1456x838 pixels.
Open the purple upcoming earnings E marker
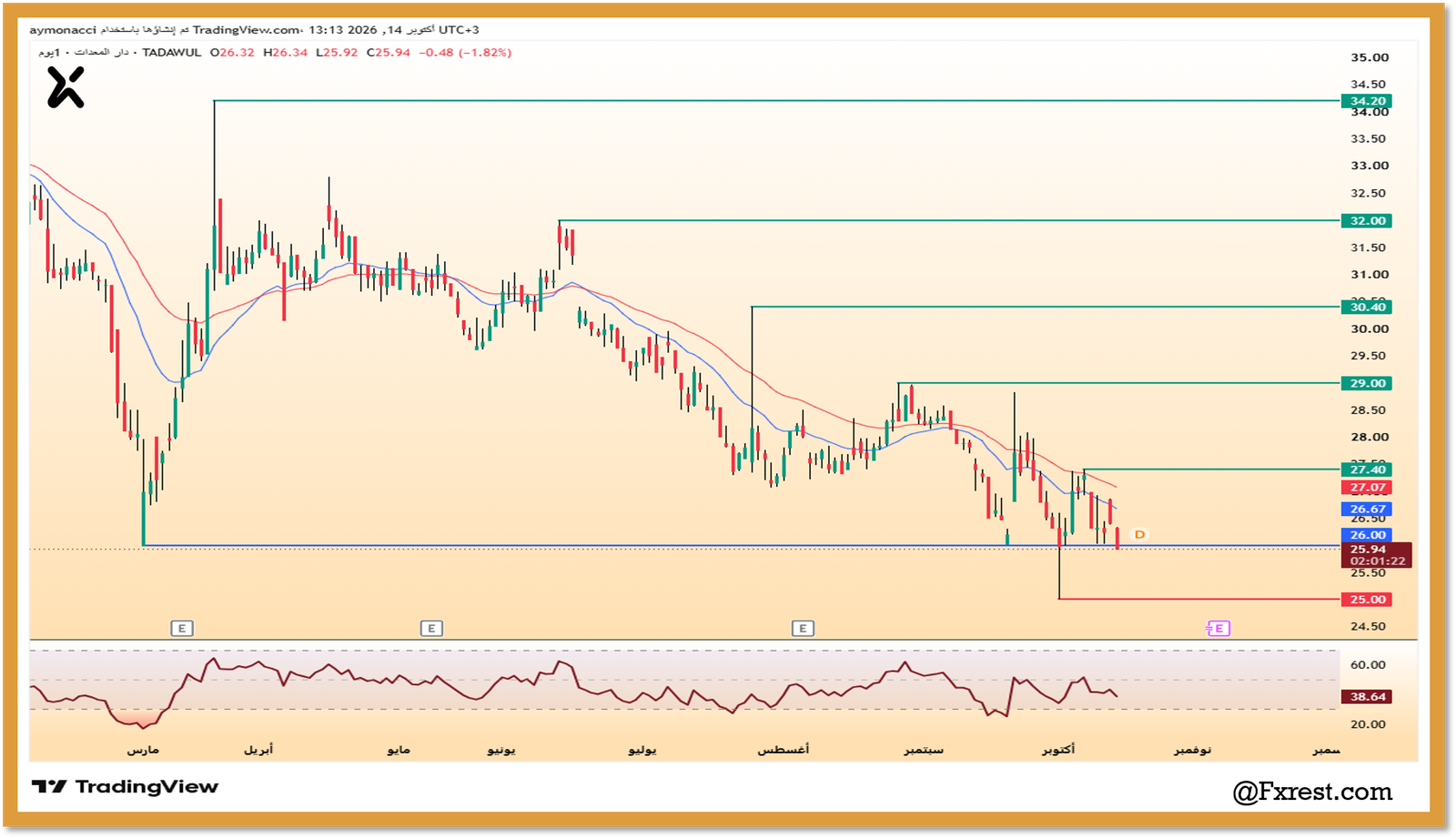click(x=1218, y=628)
